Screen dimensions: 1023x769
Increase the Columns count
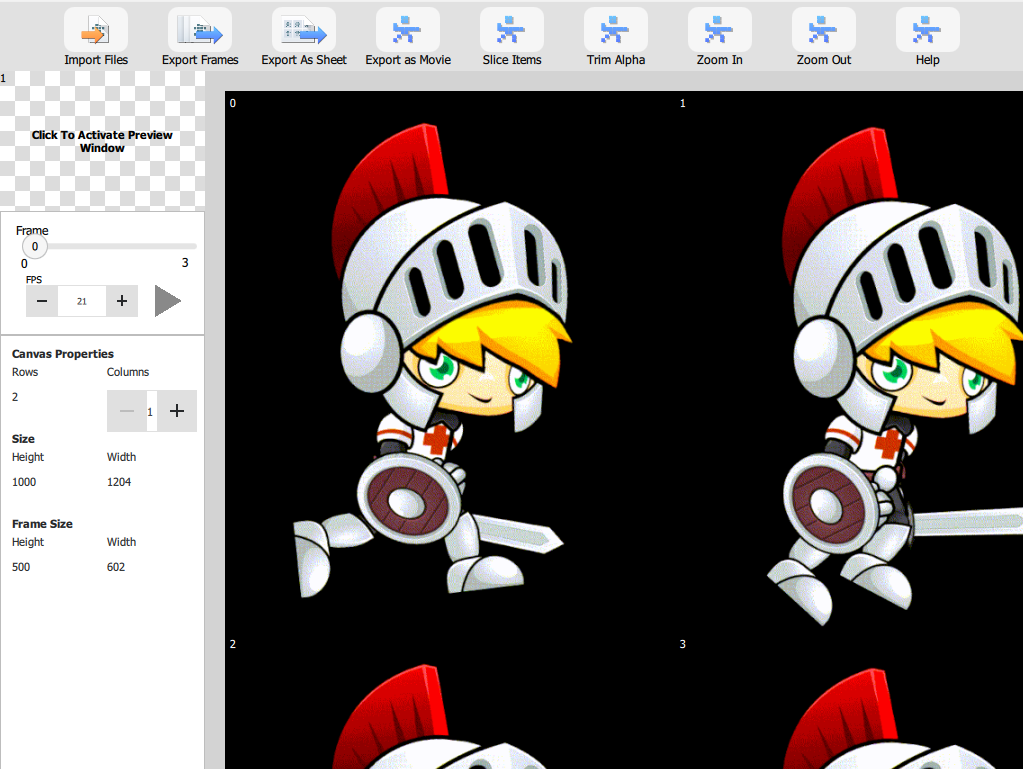[177, 411]
